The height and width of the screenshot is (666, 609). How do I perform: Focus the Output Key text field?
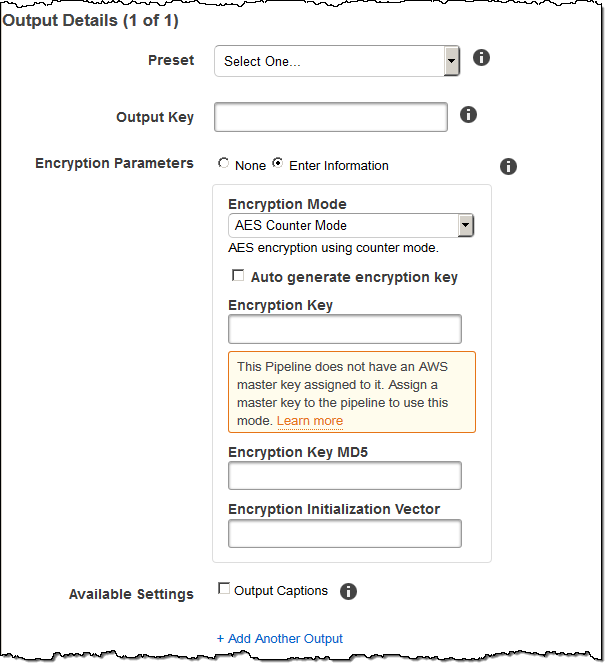click(x=331, y=117)
